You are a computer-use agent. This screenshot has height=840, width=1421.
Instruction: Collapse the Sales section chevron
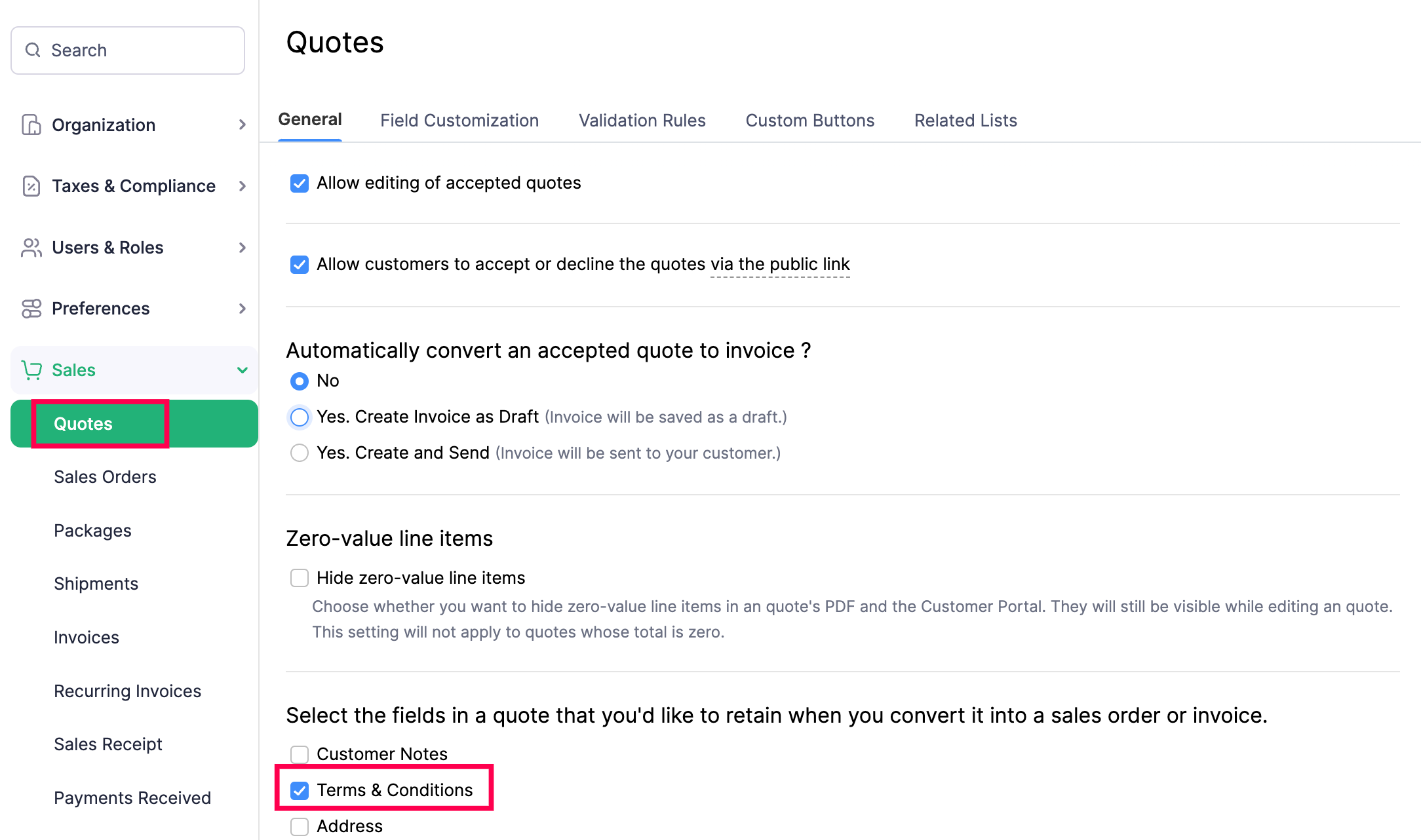click(x=243, y=370)
